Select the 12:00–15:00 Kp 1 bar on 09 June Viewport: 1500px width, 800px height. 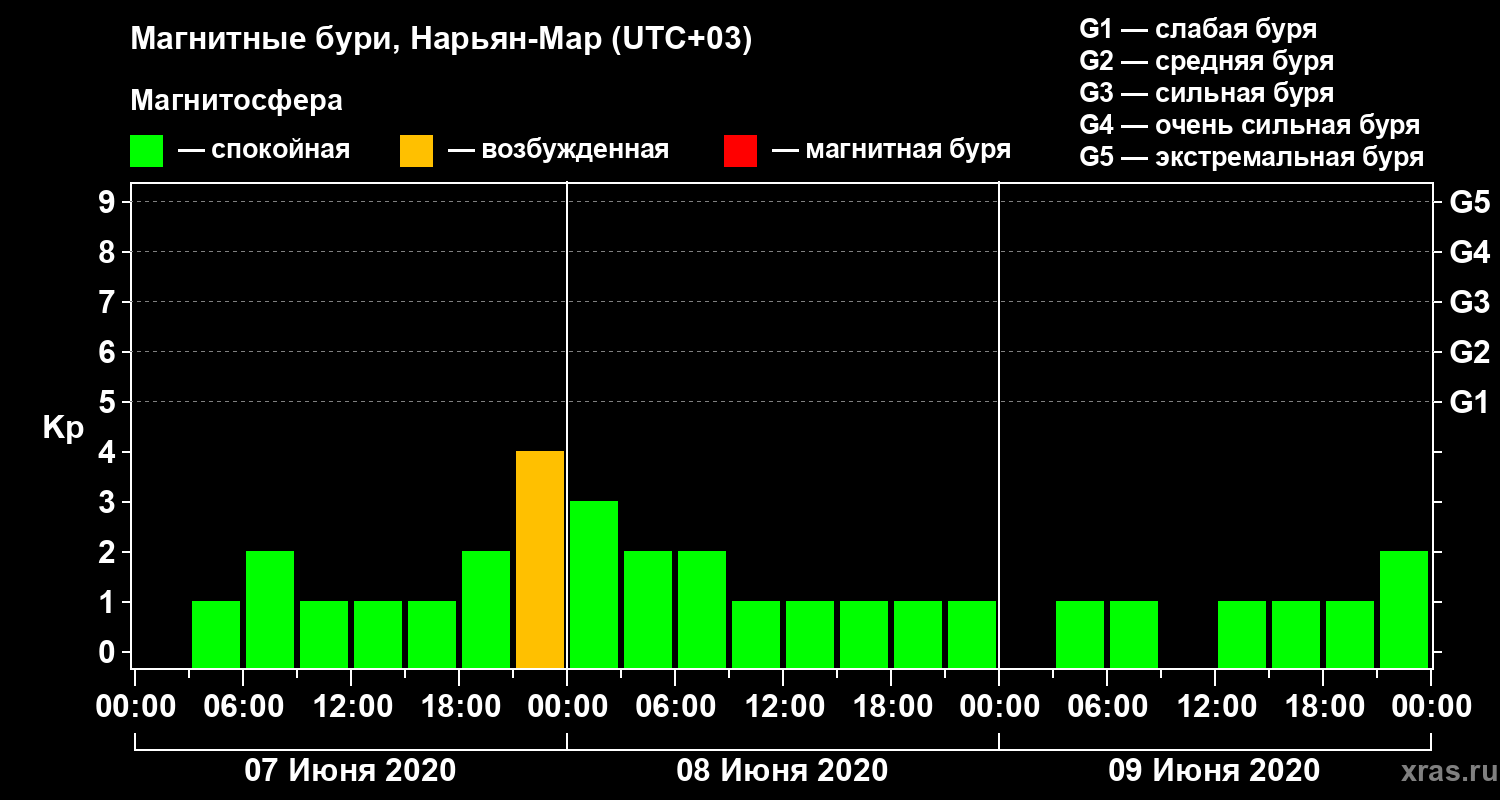click(1242, 635)
